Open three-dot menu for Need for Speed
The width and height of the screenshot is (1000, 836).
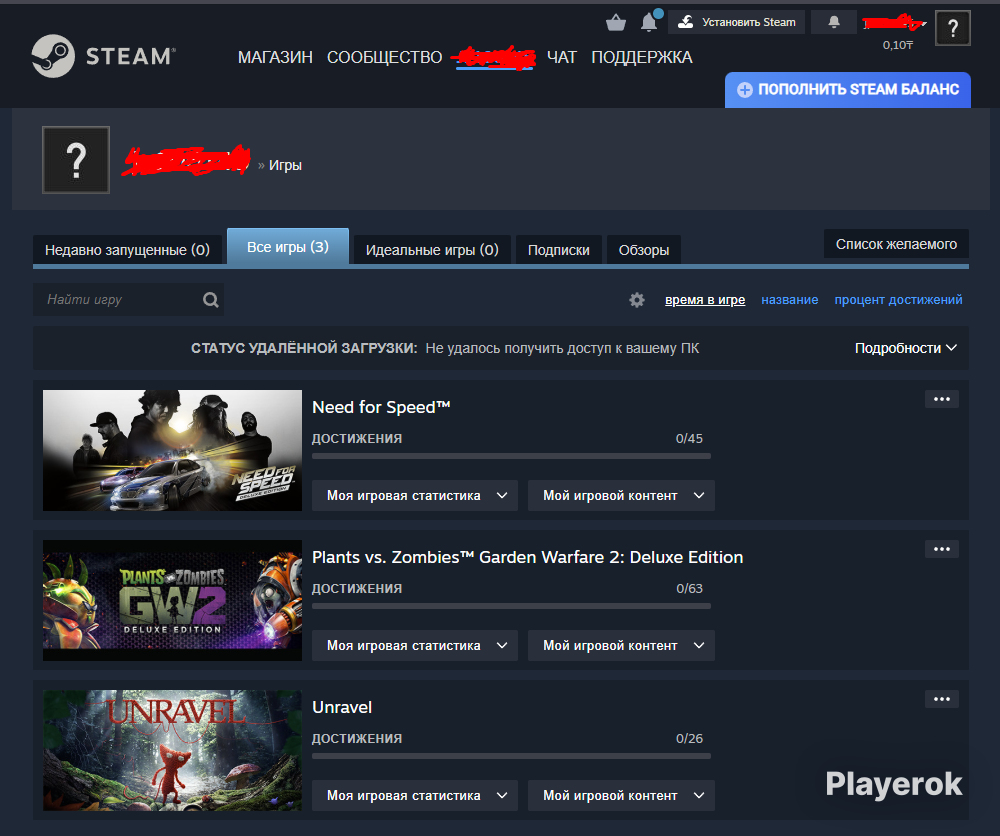[941, 399]
